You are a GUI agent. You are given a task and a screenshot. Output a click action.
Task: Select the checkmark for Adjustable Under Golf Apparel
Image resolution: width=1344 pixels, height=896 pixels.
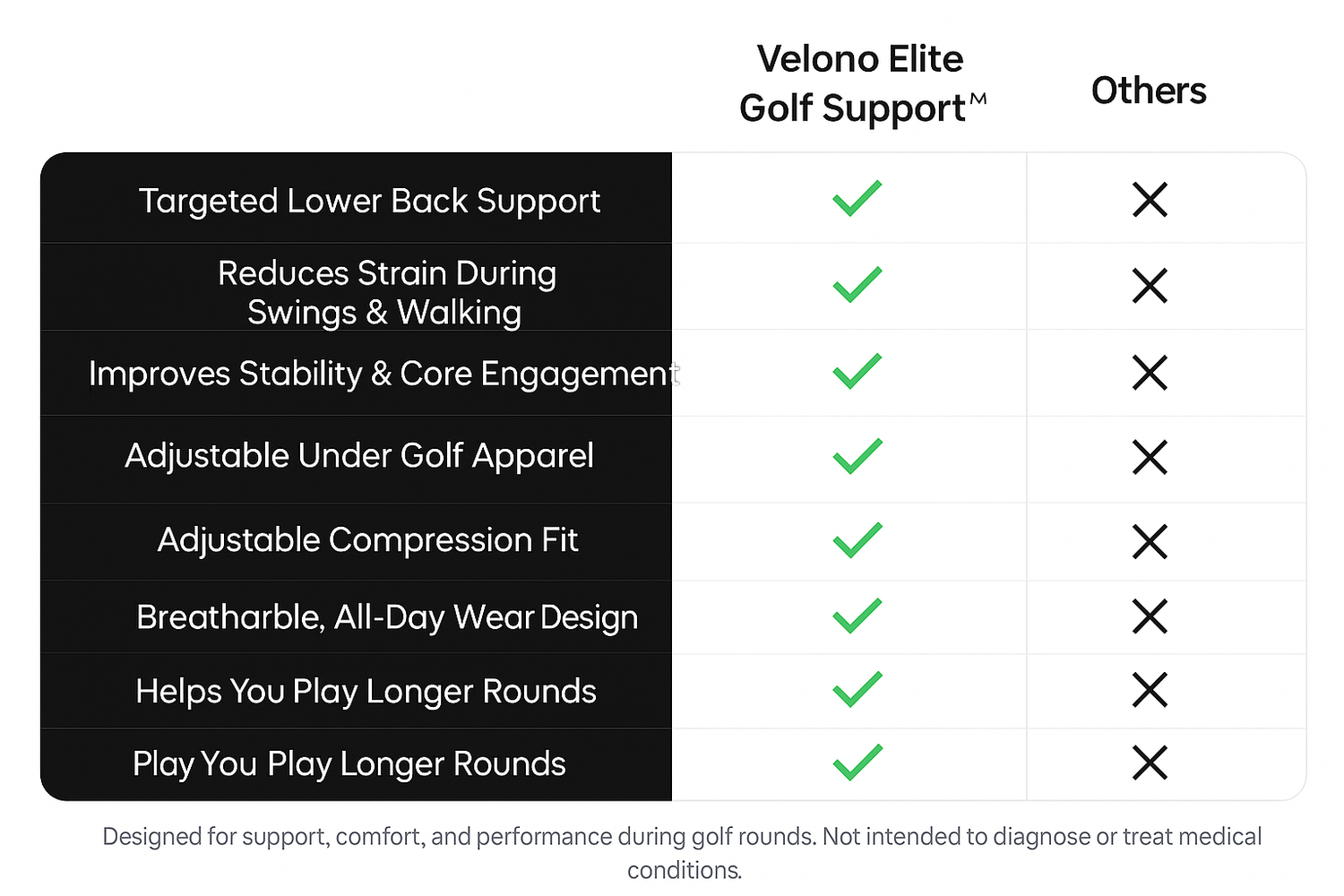857,456
